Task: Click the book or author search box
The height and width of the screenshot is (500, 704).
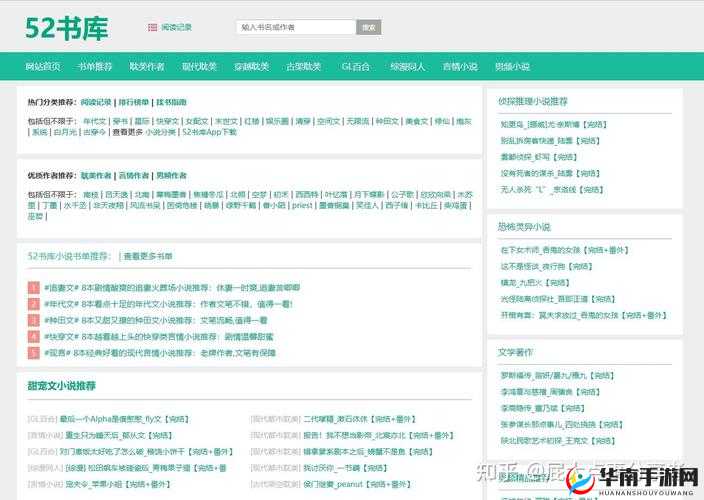Action: pyautogui.click(x=296, y=27)
